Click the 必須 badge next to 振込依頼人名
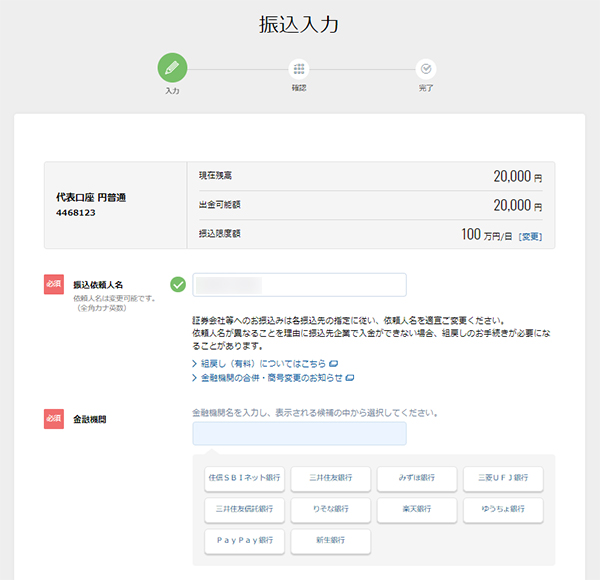This screenshot has height=580, width=600. tap(54, 284)
